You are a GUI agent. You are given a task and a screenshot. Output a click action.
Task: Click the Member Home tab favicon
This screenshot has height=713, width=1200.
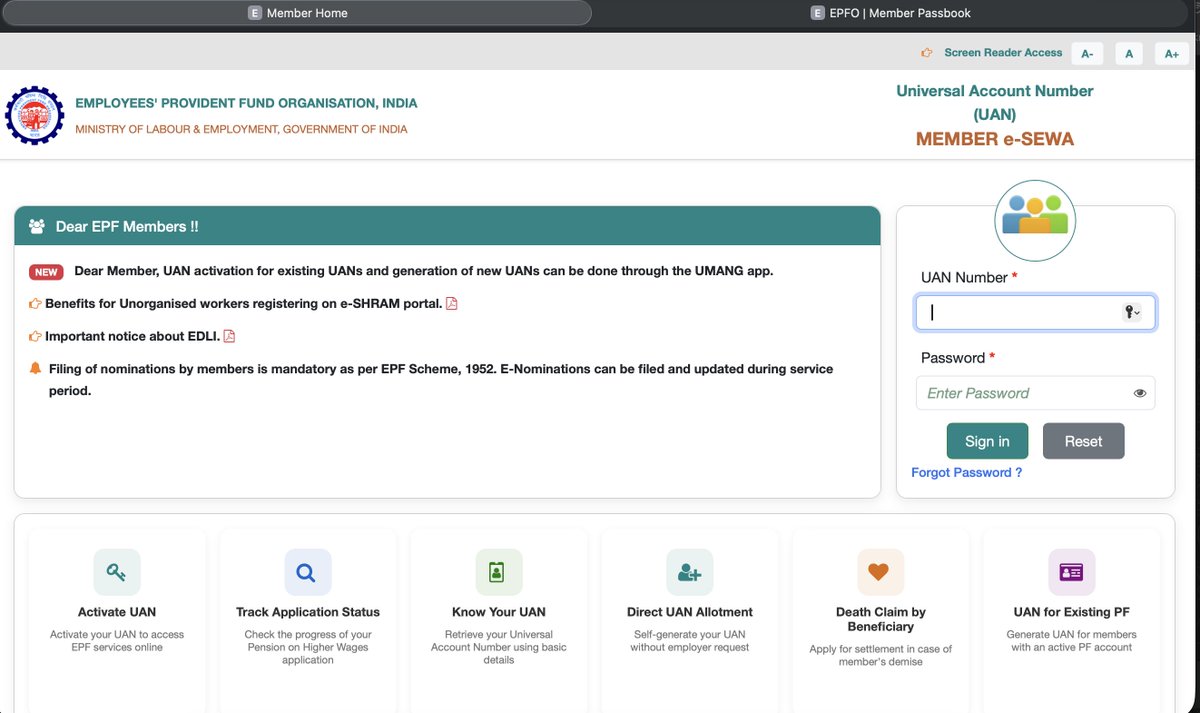255,13
